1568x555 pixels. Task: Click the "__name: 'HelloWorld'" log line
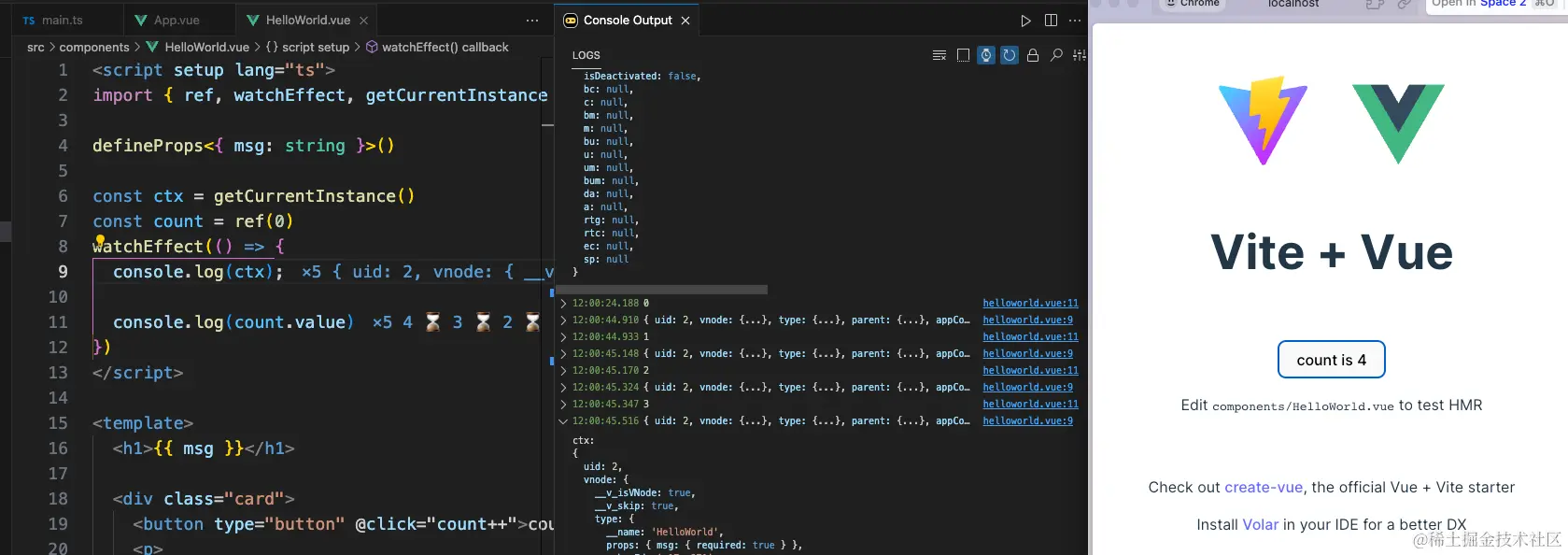tap(665, 532)
